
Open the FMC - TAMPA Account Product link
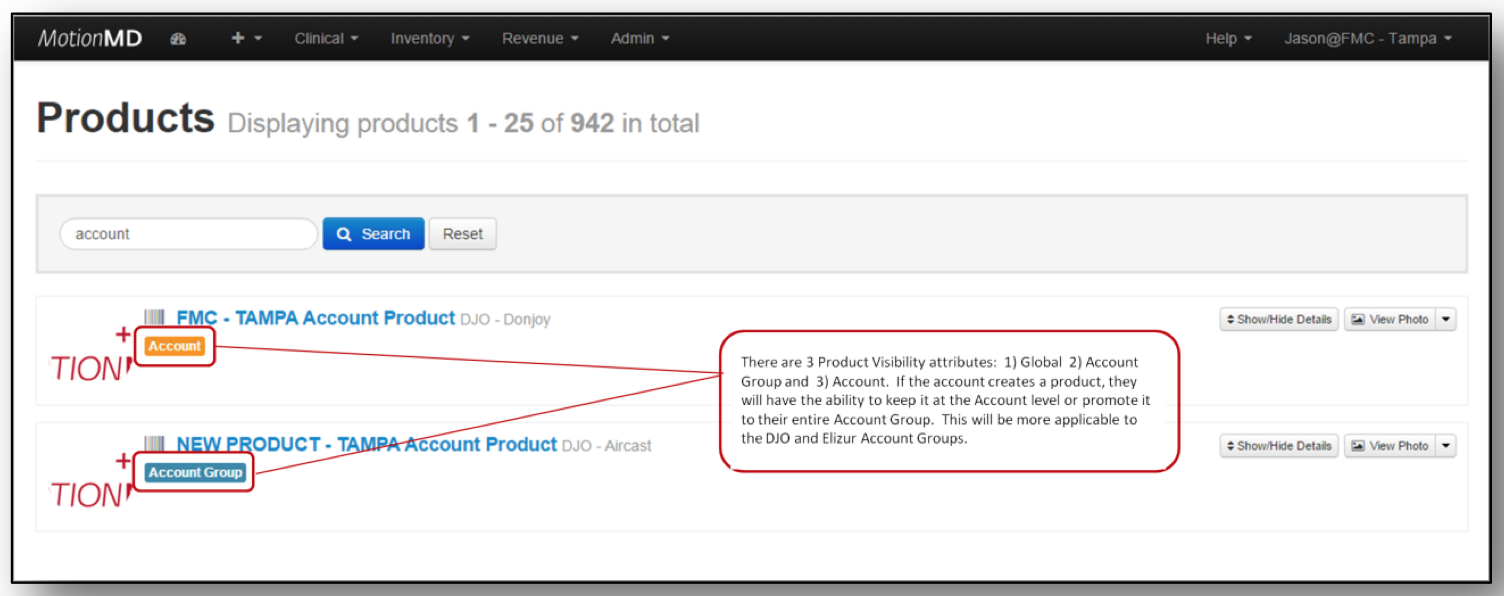click(x=315, y=318)
